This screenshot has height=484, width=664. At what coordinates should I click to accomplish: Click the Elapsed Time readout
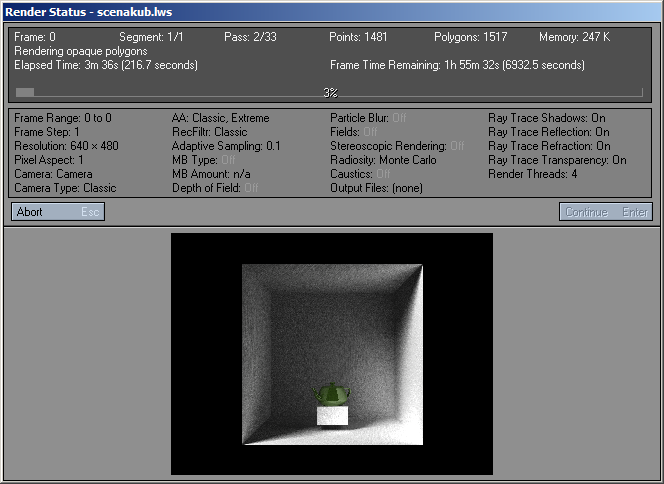[x=106, y=65]
